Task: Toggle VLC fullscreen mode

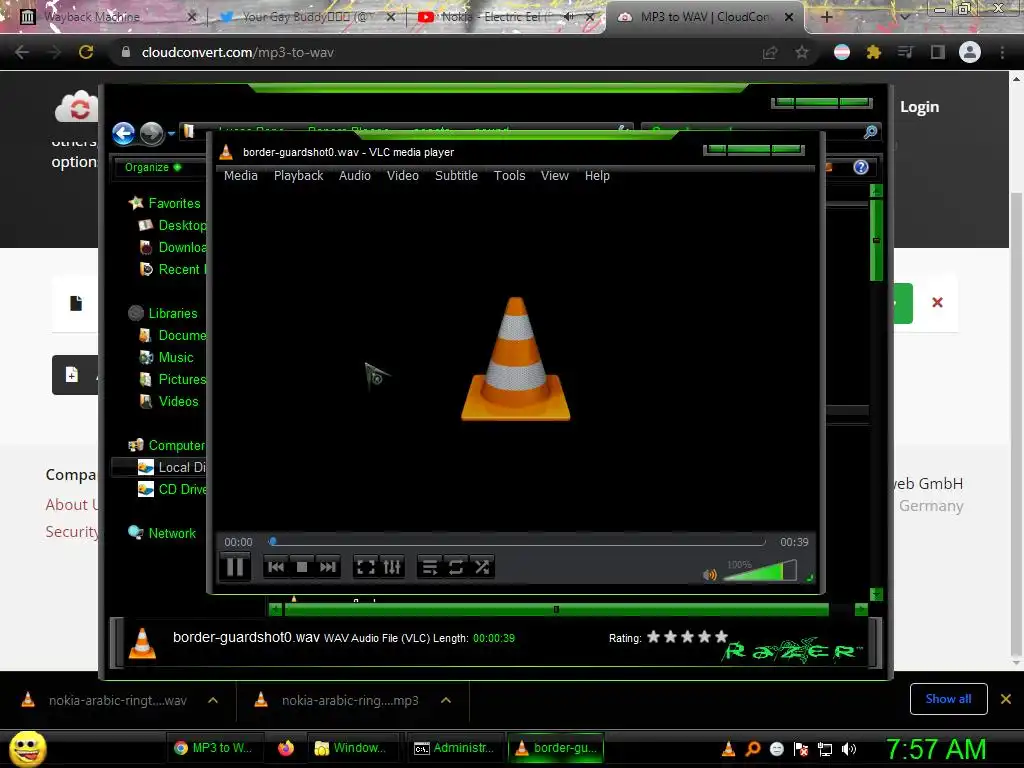Action: [x=366, y=567]
